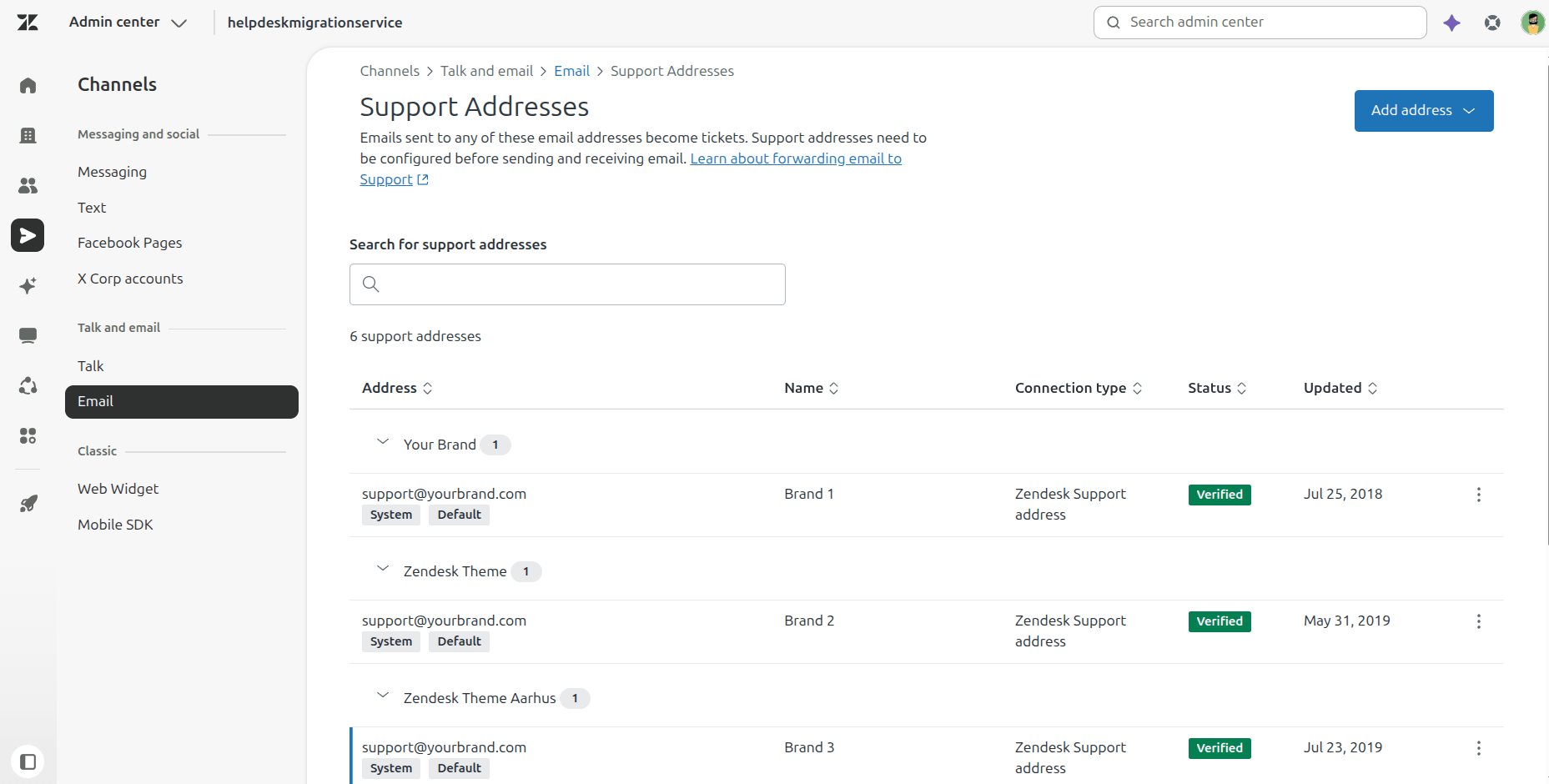This screenshot has height=784, width=1549.
Task: Go to Talk and email breadcrumb
Action: click(x=486, y=71)
